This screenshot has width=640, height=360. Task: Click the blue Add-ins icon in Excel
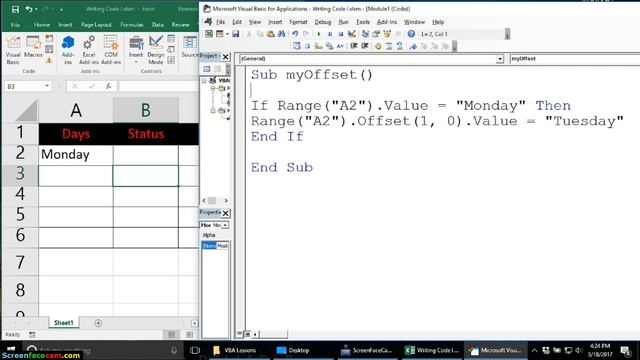(x=68, y=50)
